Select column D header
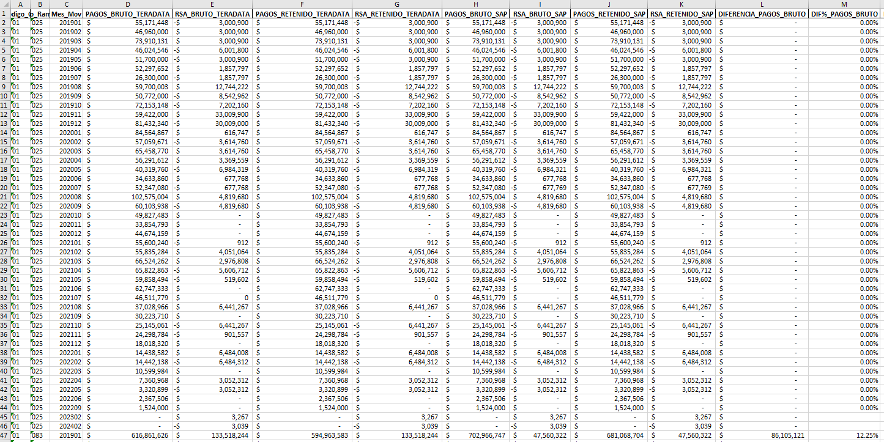 (x=129, y=4)
